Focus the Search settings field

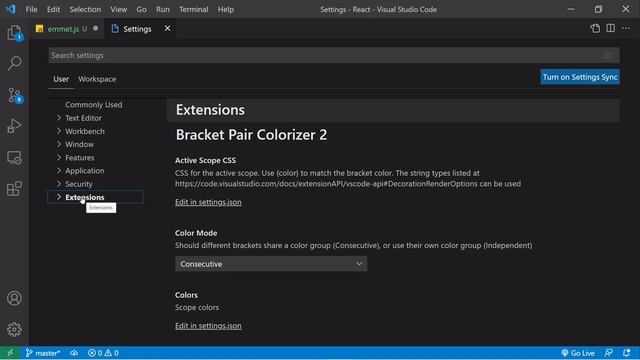[334, 56]
